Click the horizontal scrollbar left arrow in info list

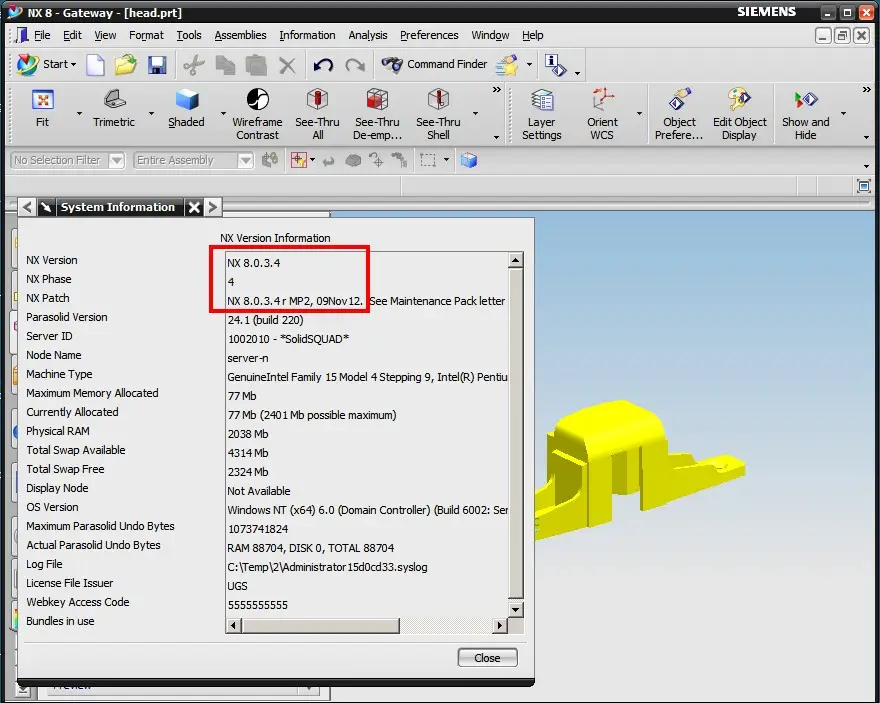coord(234,626)
